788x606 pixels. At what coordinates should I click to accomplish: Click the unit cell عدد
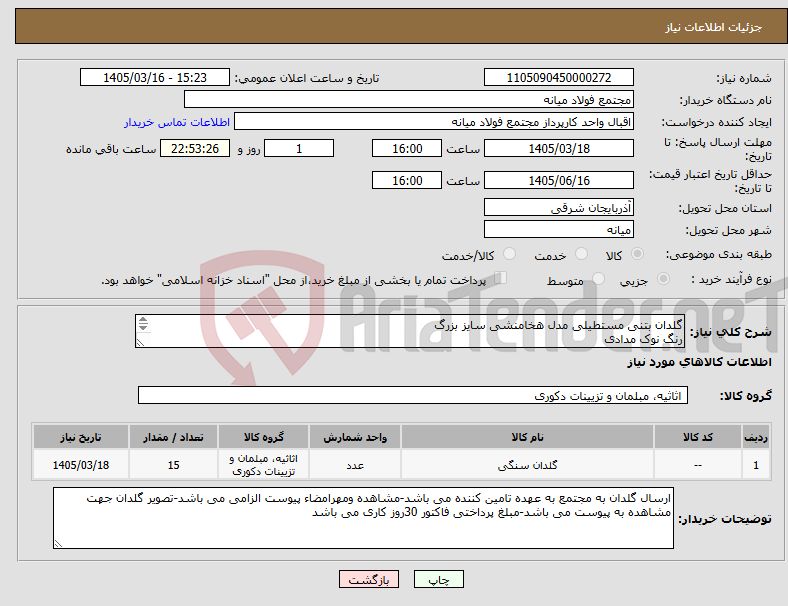pyautogui.click(x=355, y=465)
